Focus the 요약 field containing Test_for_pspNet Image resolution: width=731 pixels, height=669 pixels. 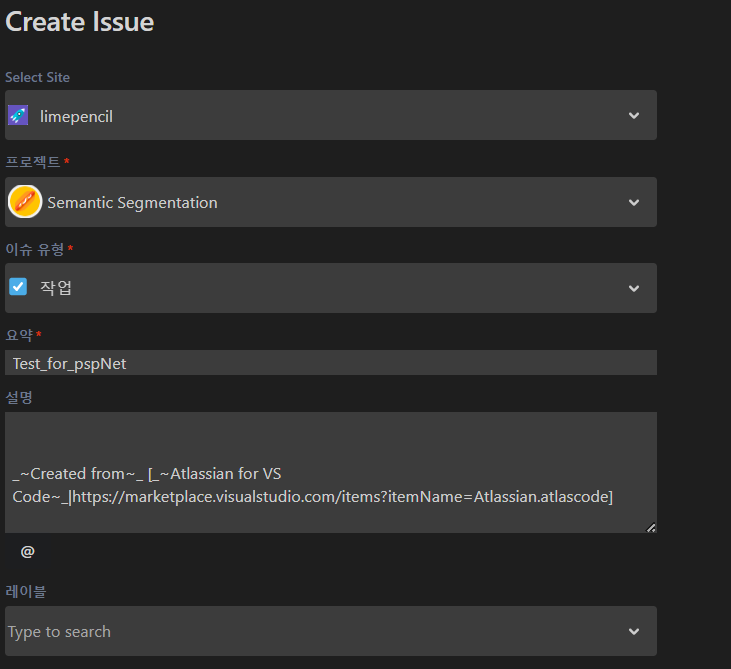[x=331, y=363]
